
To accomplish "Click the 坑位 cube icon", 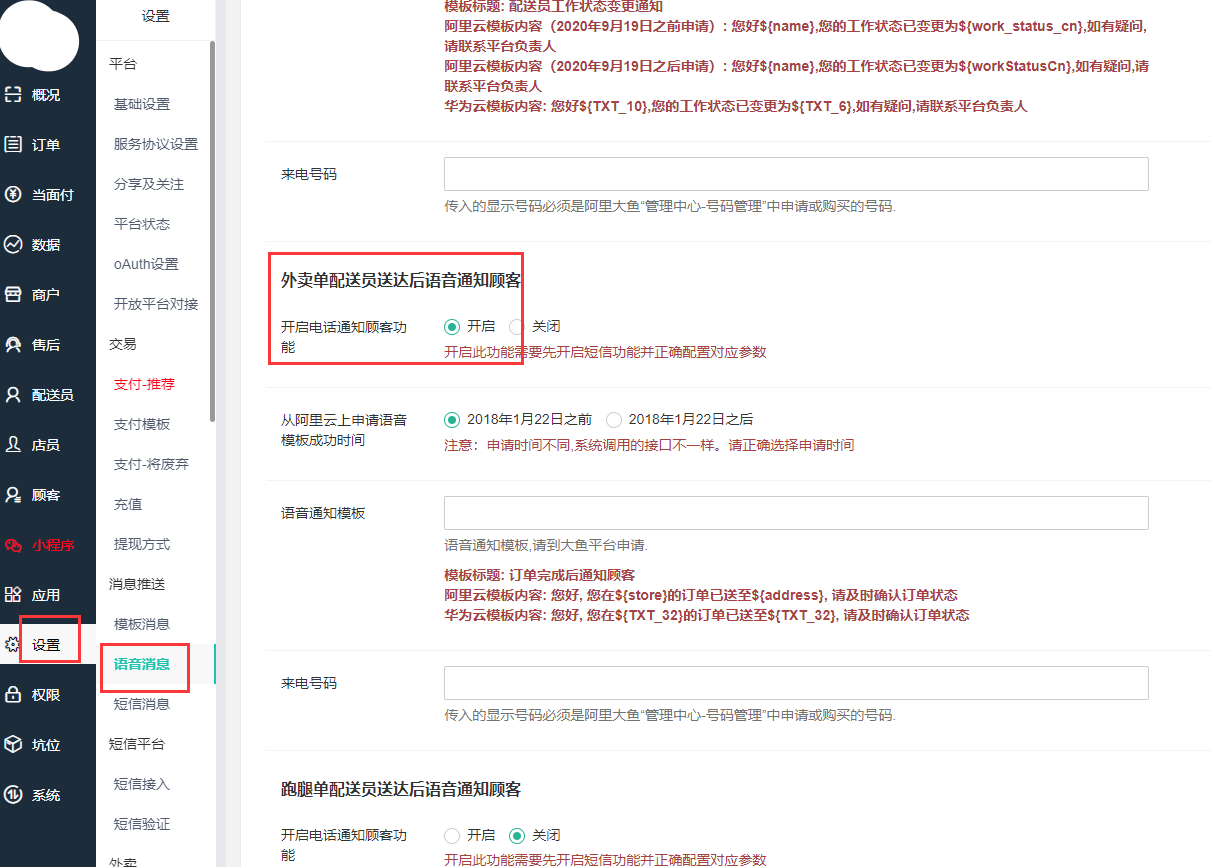I will pyautogui.click(x=13, y=745).
